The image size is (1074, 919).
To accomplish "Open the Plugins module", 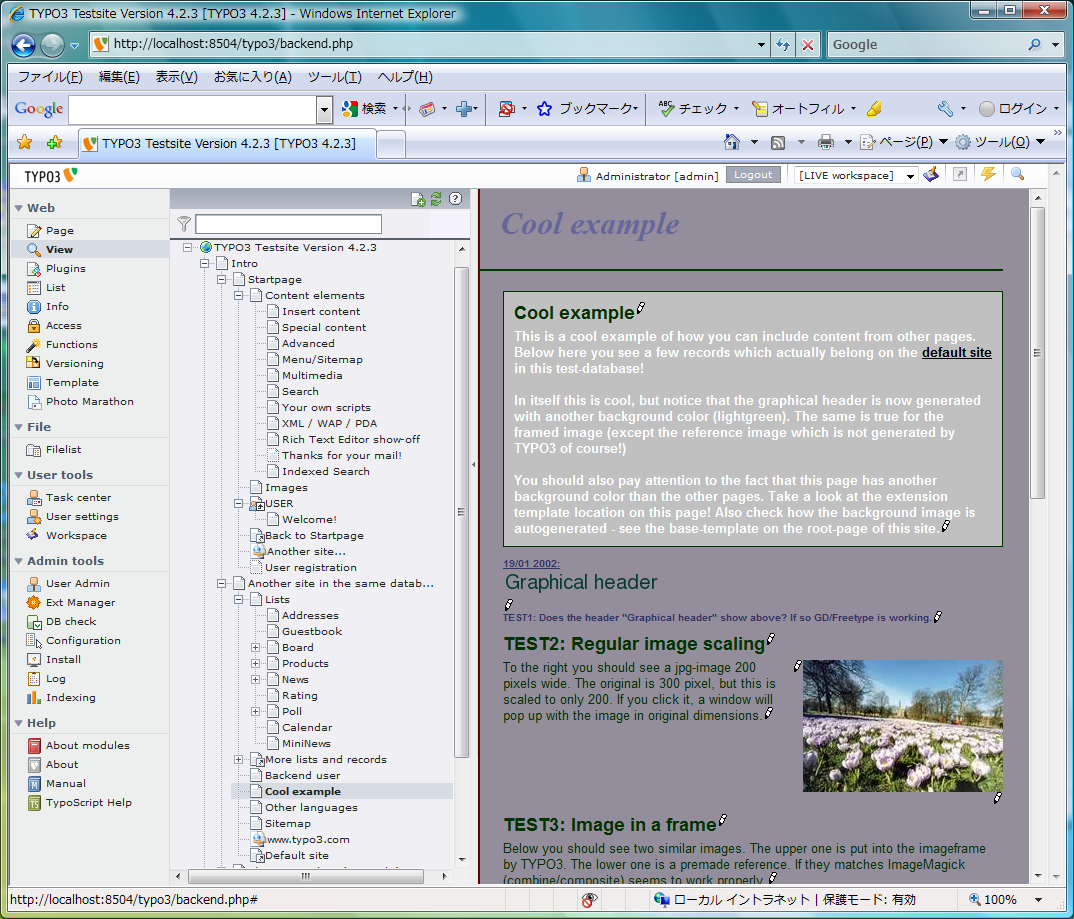I will click(56, 268).
